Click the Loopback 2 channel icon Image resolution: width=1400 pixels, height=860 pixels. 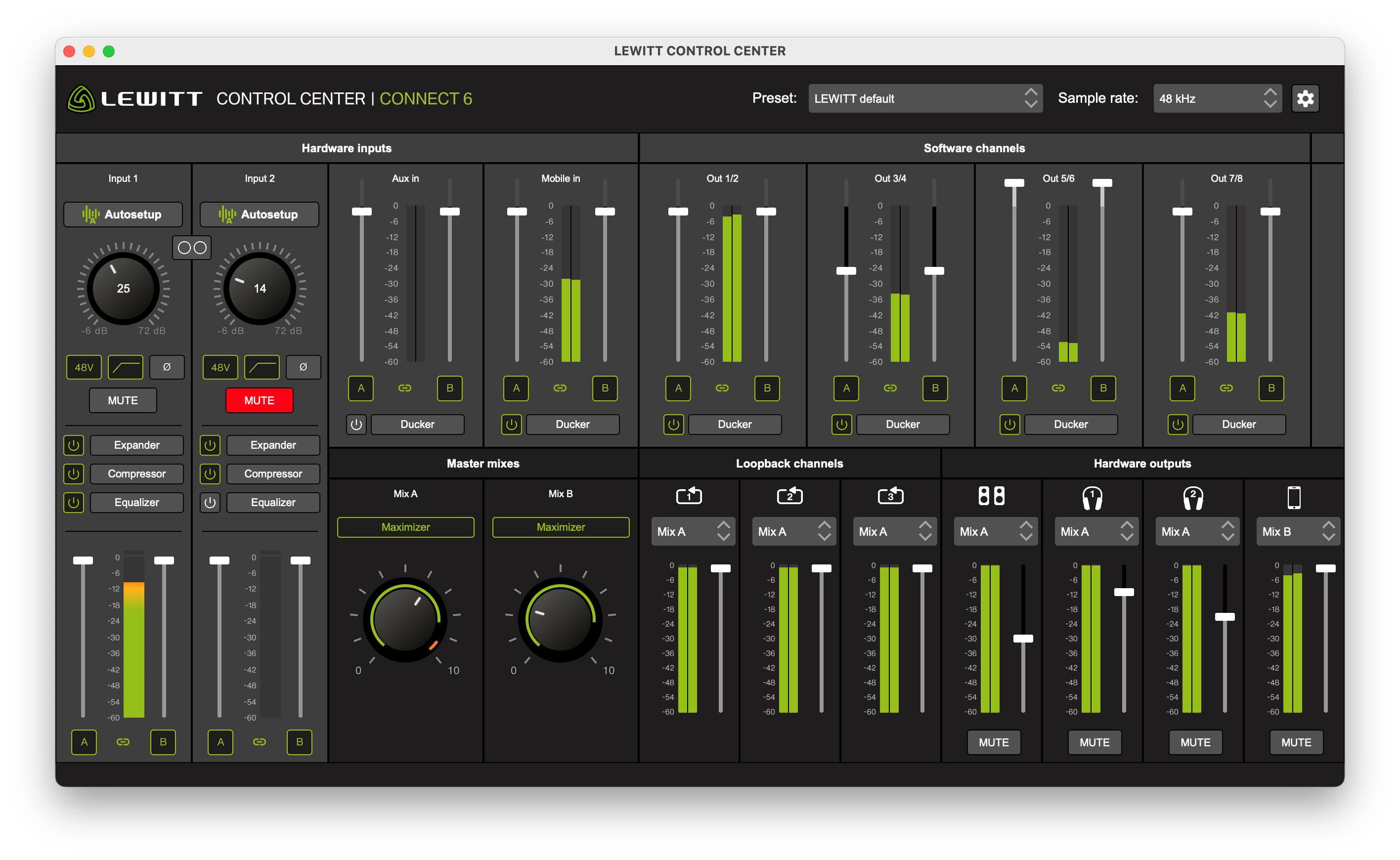(789, 495)
